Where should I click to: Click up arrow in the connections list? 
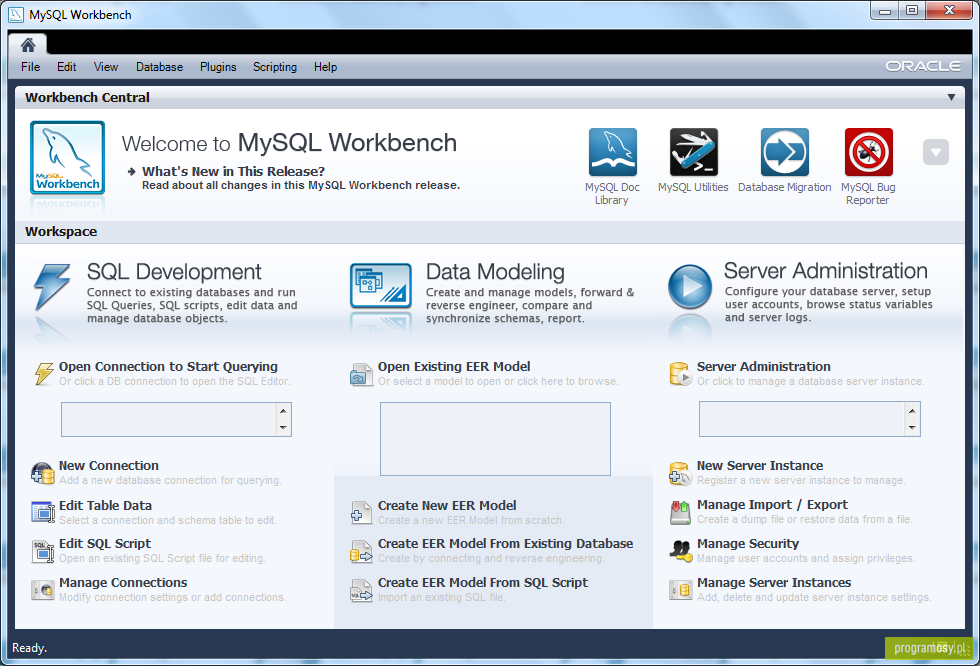pos(284,411)
